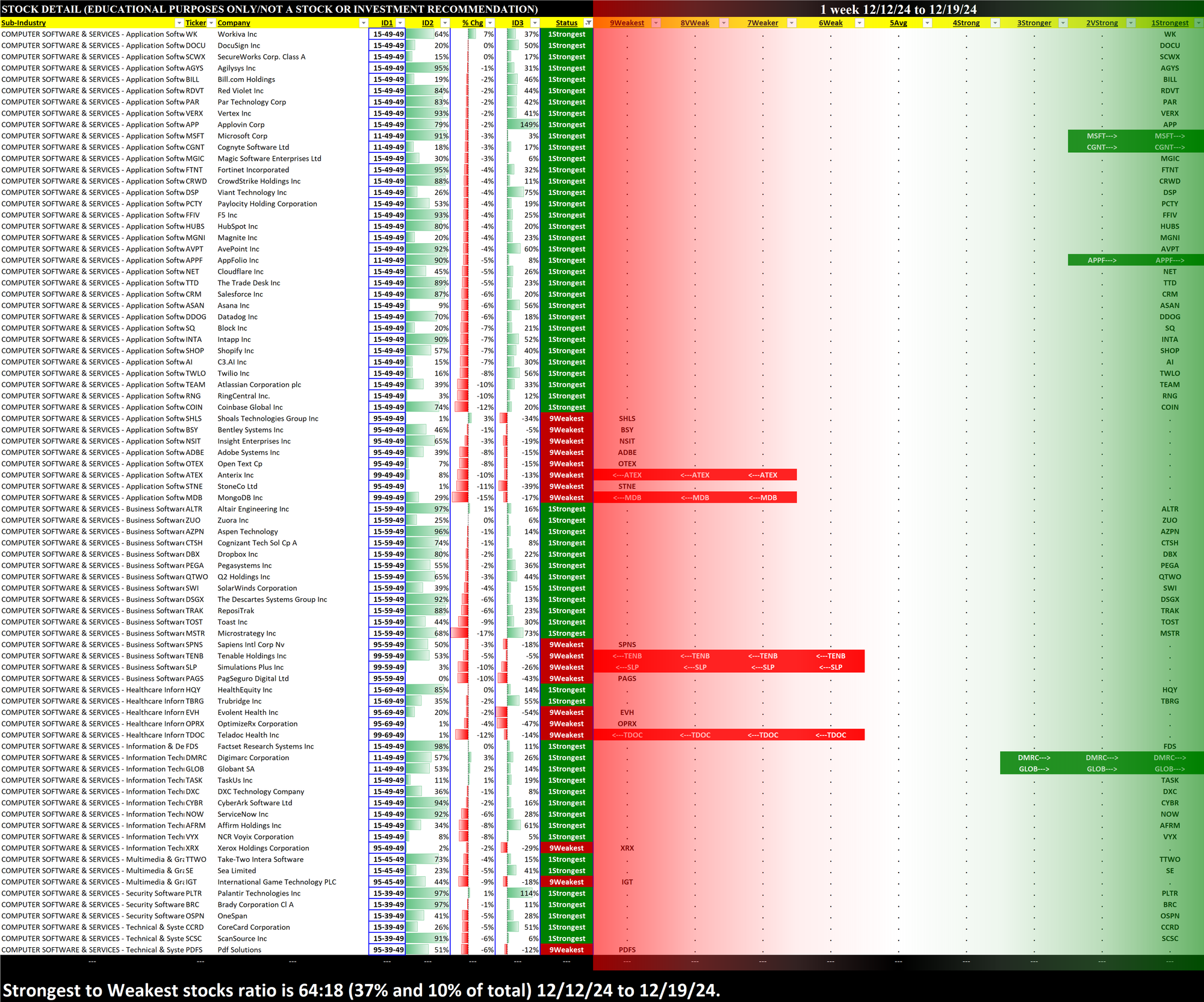Click the red 9Weakest status cell for Adobe

566,453
